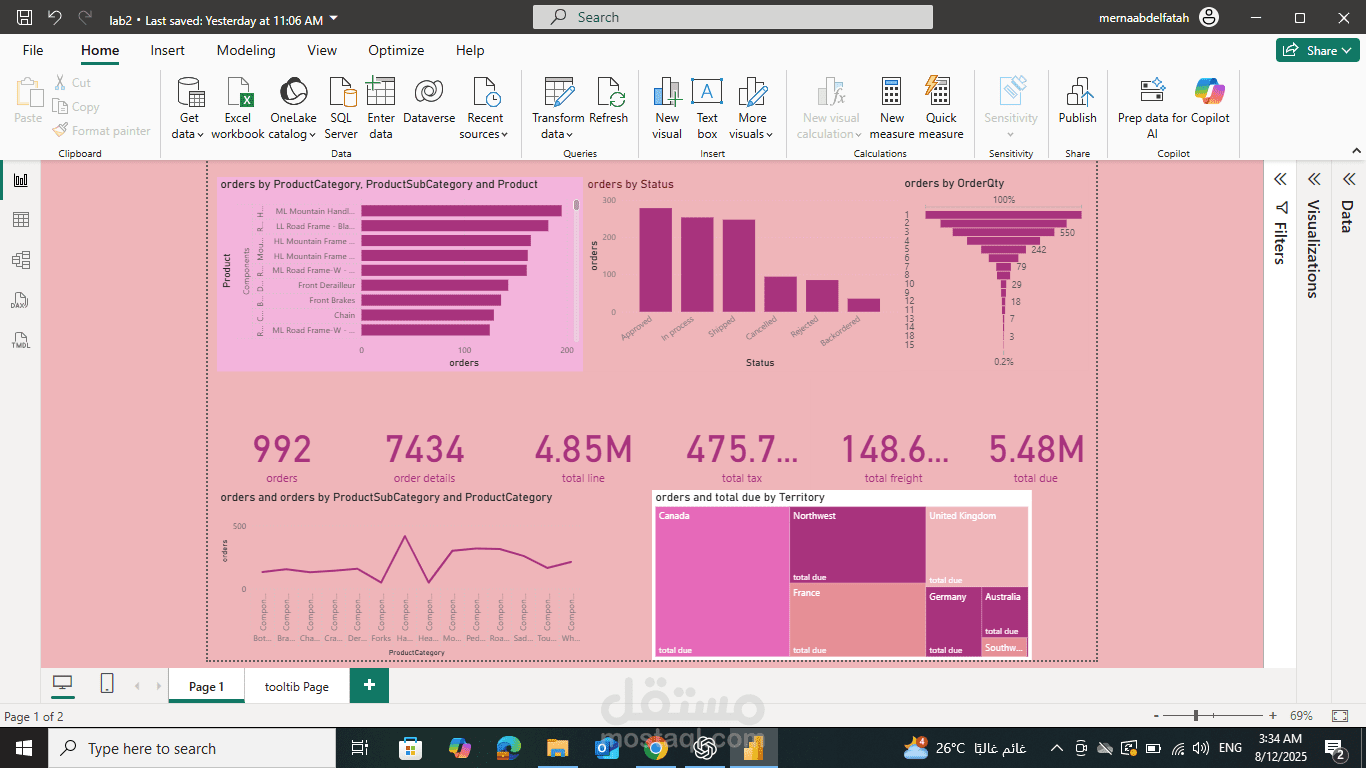
Task: Open the Help ribbon tab
Action: 470,50
